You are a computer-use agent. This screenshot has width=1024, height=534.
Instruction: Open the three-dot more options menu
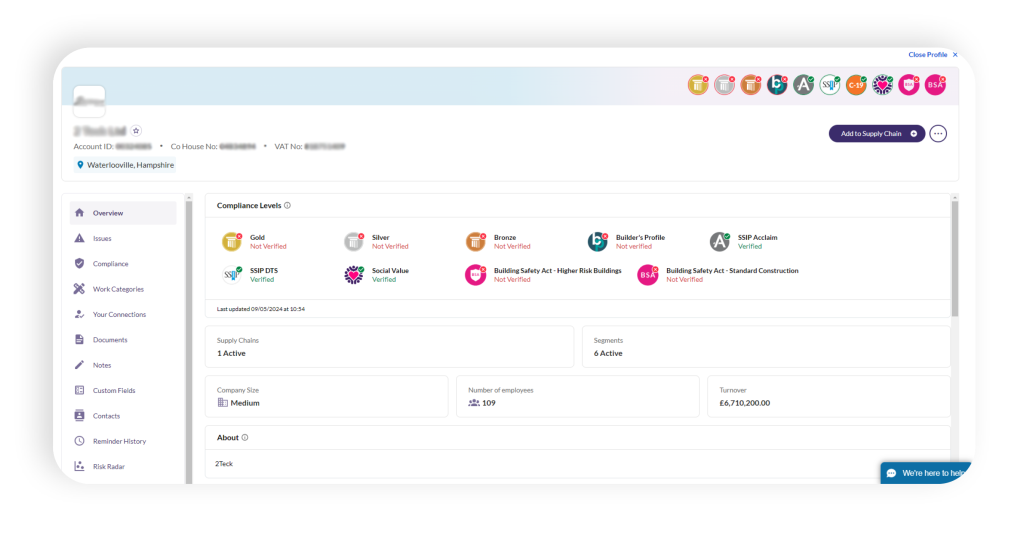coord(938,133)
